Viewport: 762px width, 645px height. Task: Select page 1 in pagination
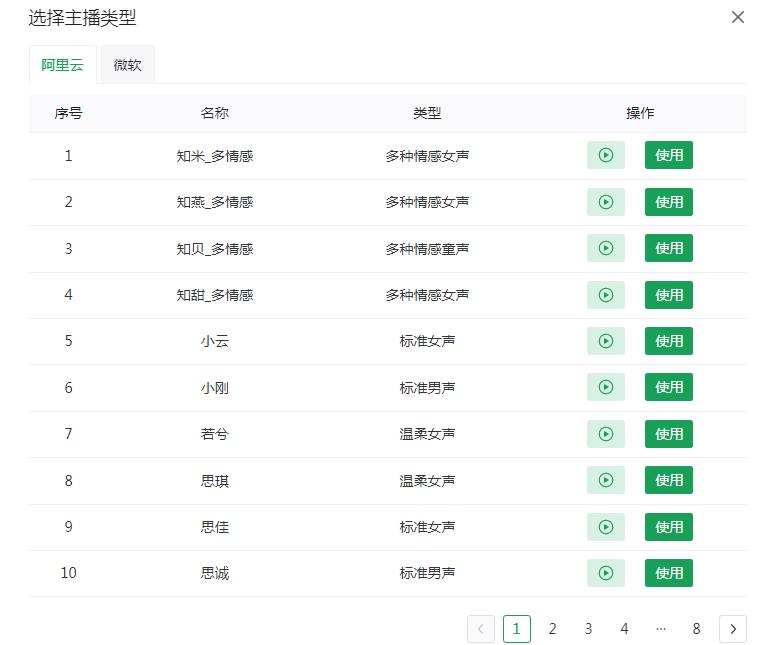(x=517, y=628)
